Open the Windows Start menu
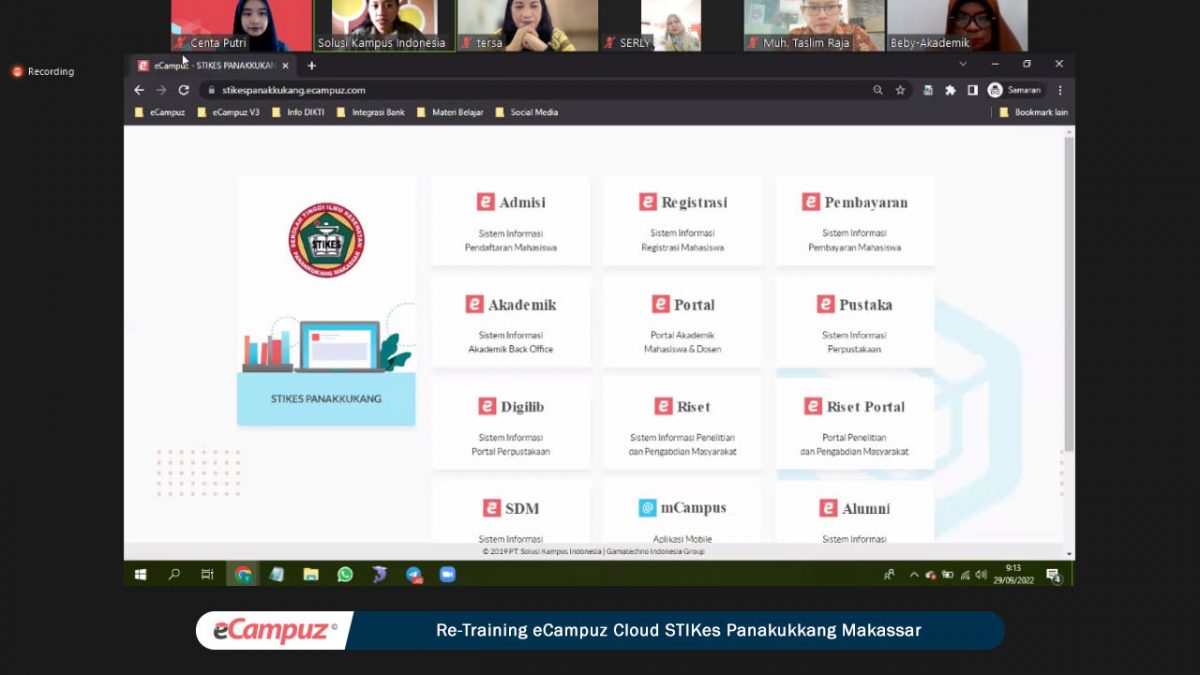 (140, 574)
